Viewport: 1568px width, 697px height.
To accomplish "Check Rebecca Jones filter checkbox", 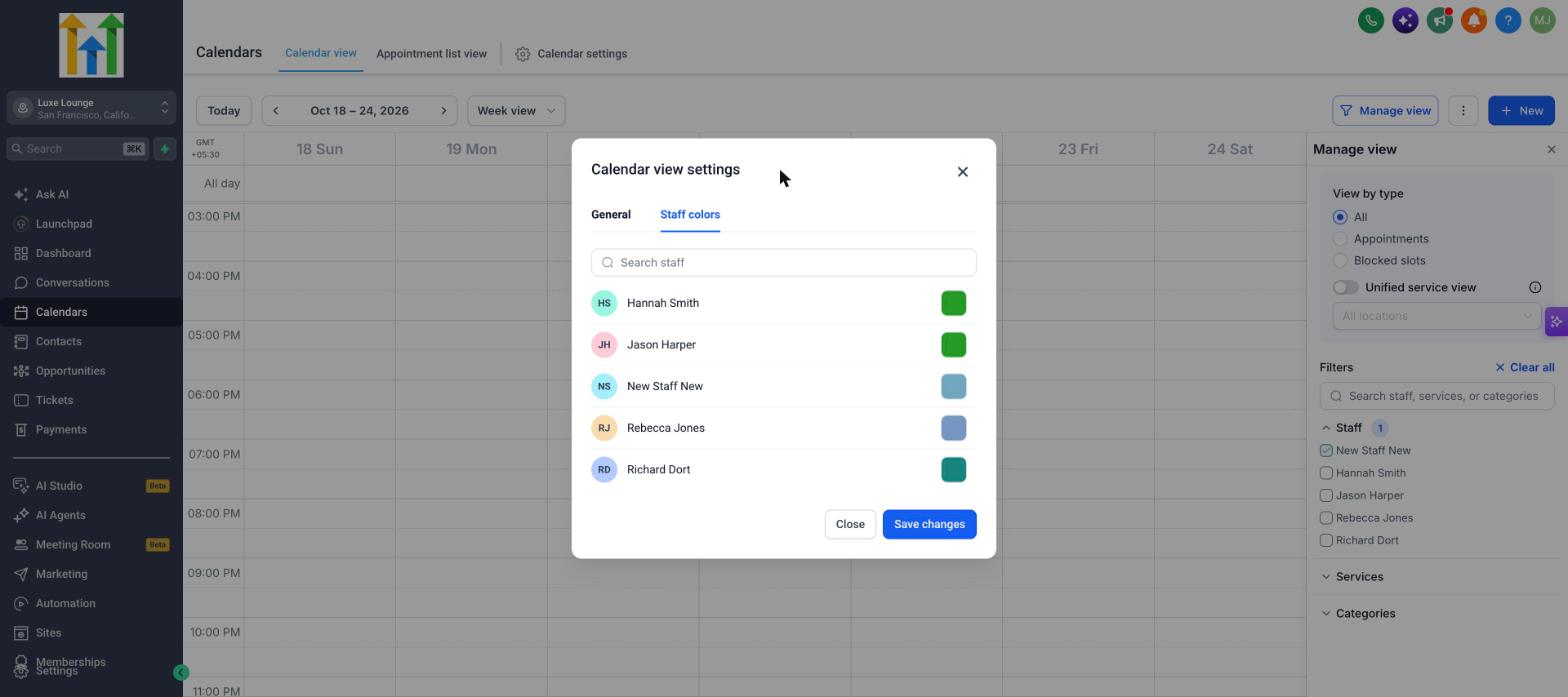I will click(x=1326, y=518).
